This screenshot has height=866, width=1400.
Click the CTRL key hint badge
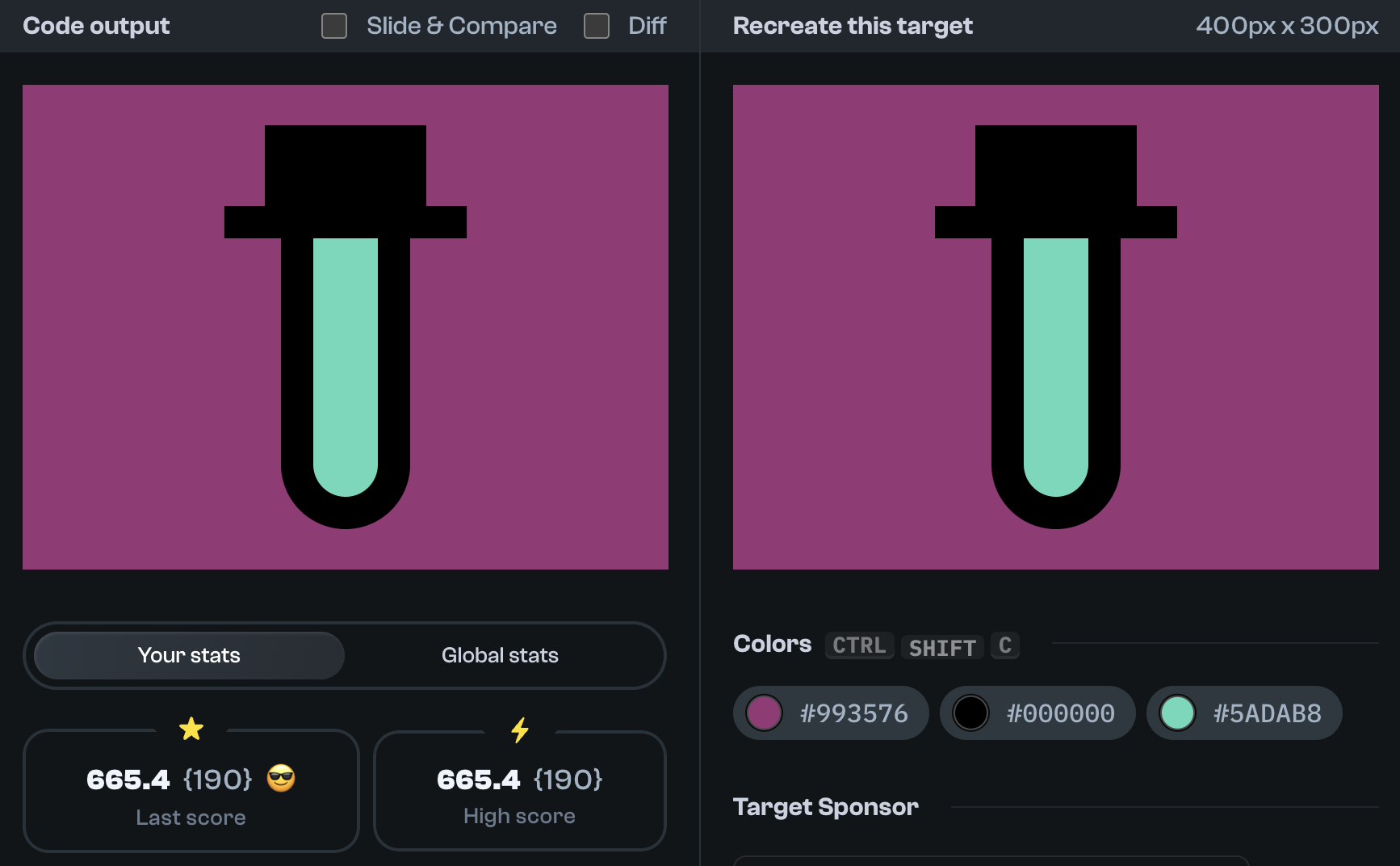(x=859, y=645)
